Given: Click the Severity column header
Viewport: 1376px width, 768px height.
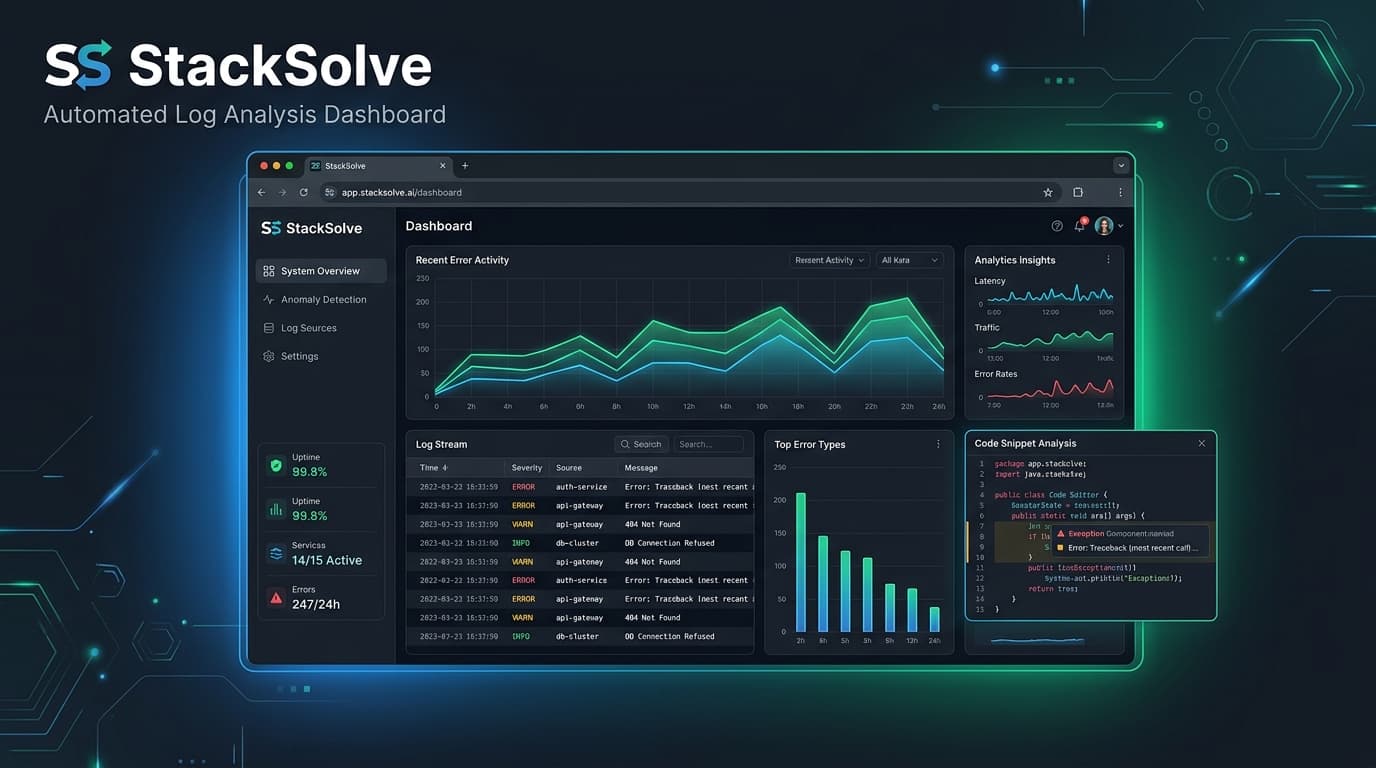Looking at the screenshot, I should pos(527,468).
